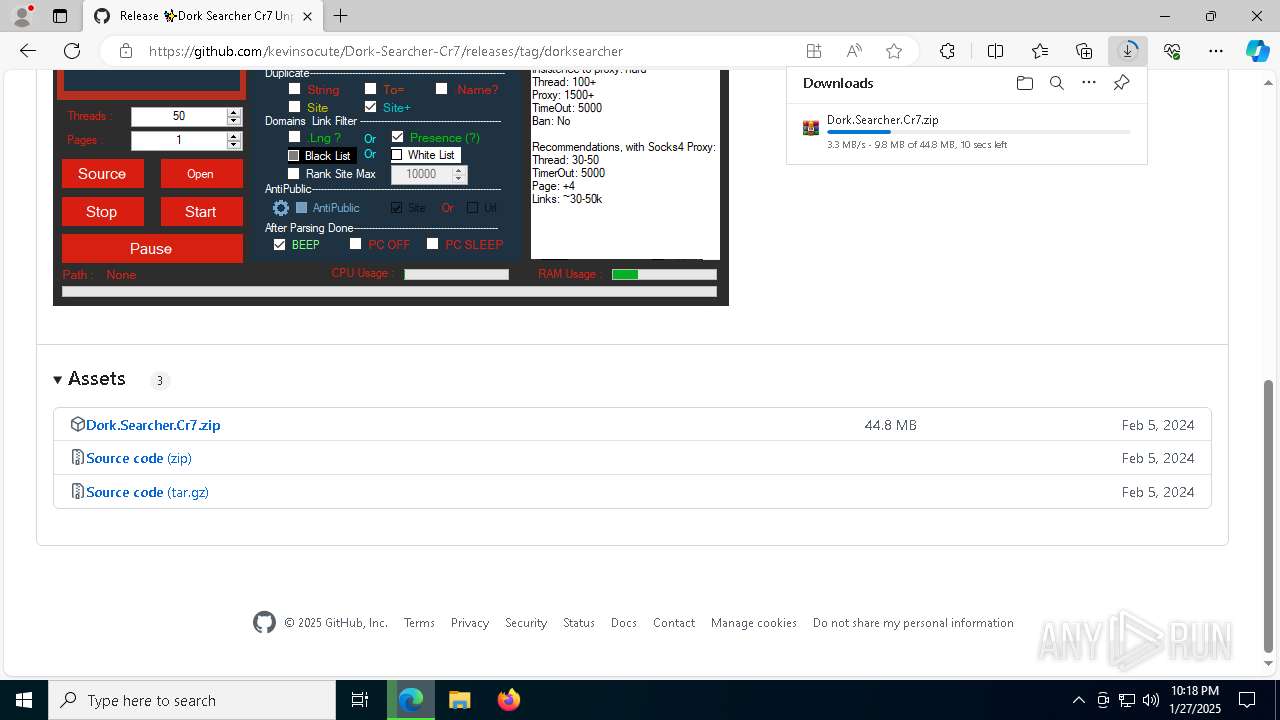Launch Firefox from the taskbar
1280x720 pixels.
[x=508, y=700]
